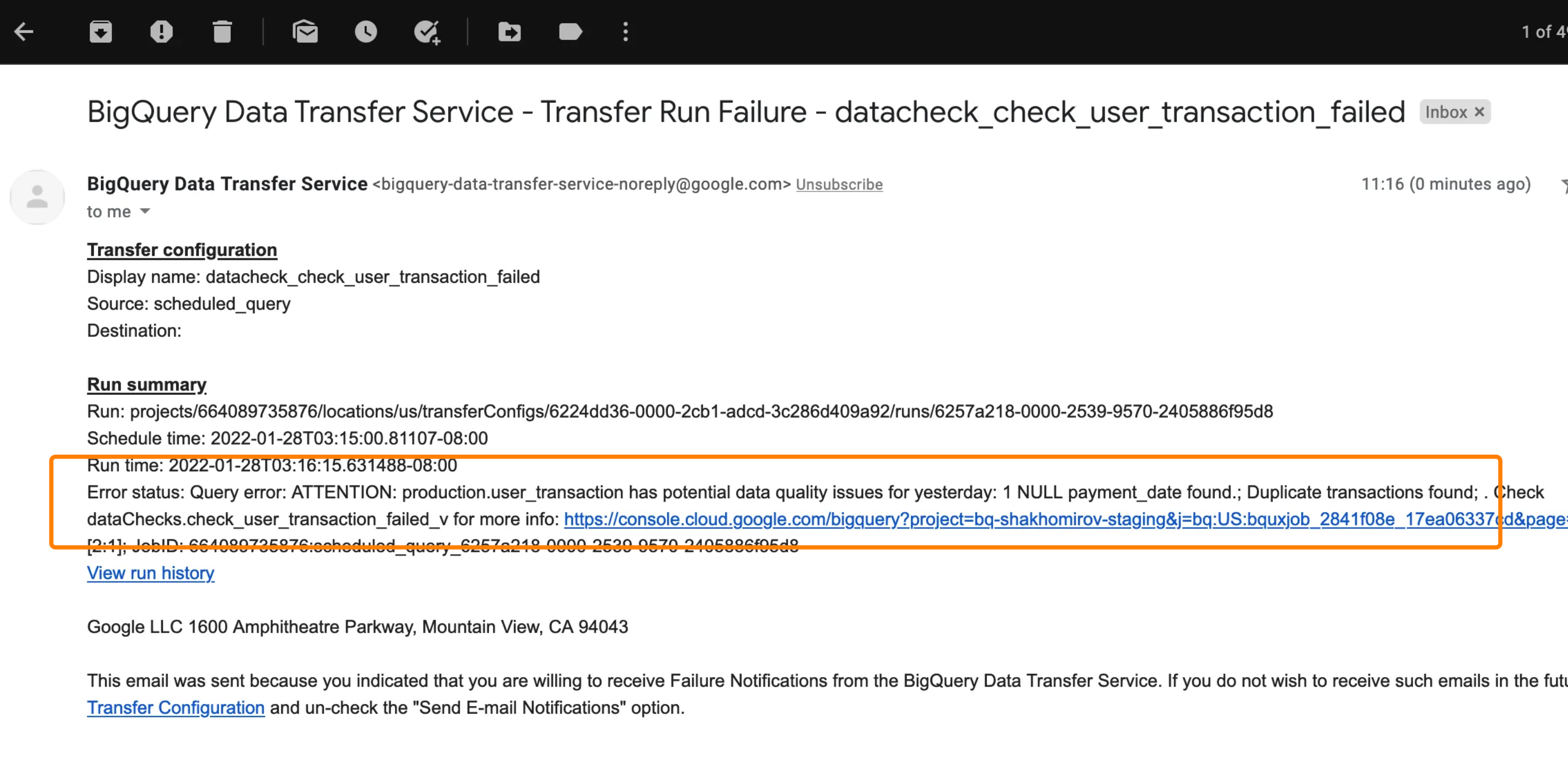
Task: Snooze this email with the clock icon
Action: pyautogui.click(x=366, y=32)
